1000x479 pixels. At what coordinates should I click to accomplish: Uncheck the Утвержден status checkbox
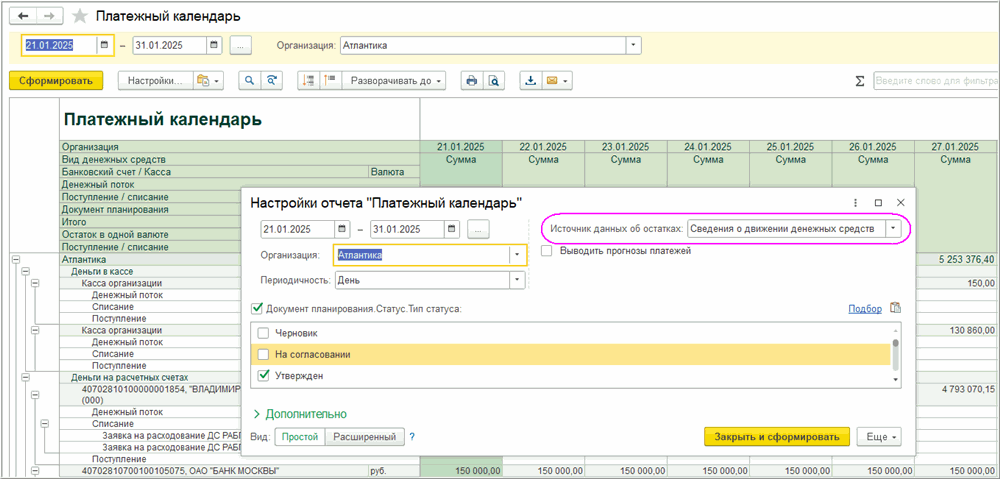[x=264, y=375]
